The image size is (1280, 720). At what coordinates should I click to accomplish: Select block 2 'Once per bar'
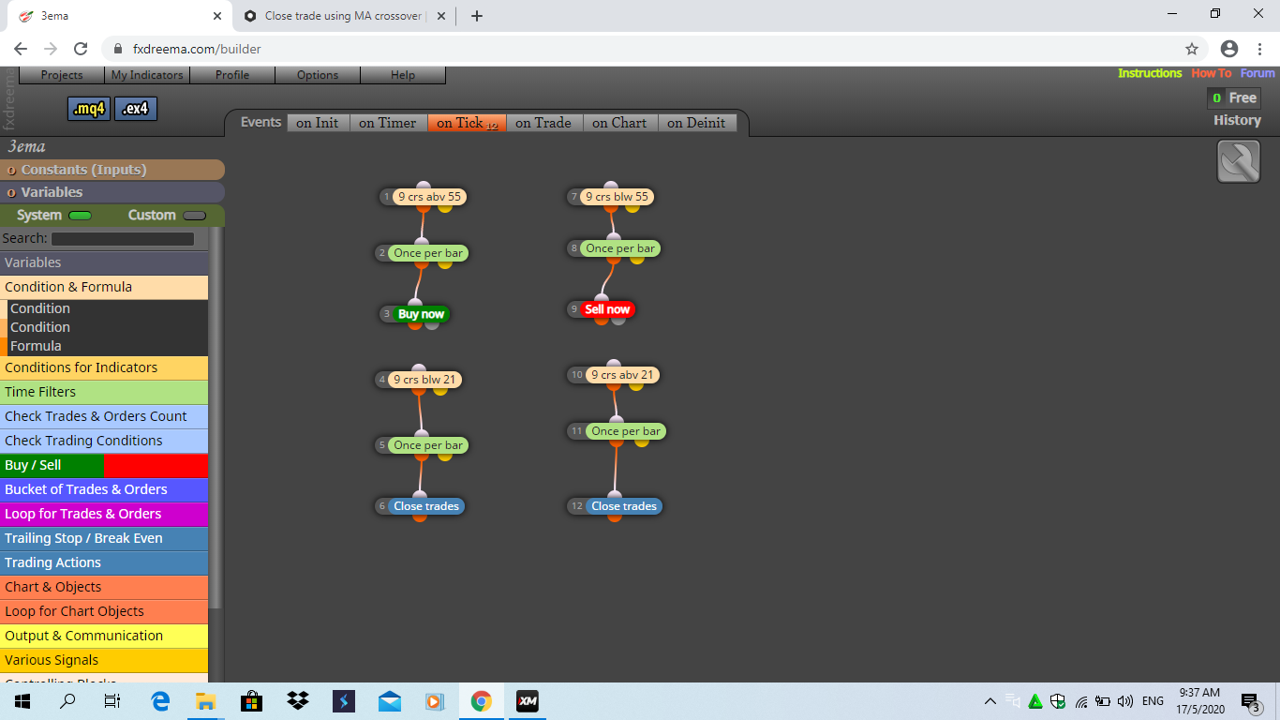point(428,253)
